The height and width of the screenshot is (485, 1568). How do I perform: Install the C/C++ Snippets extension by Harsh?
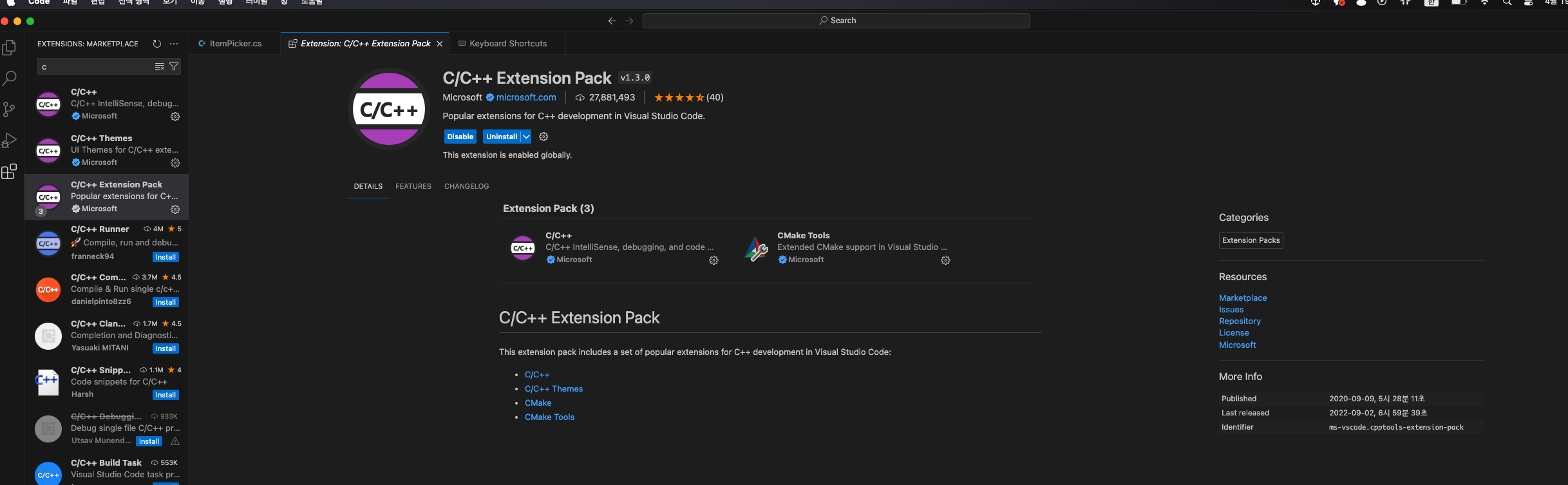tap(165, 395)
